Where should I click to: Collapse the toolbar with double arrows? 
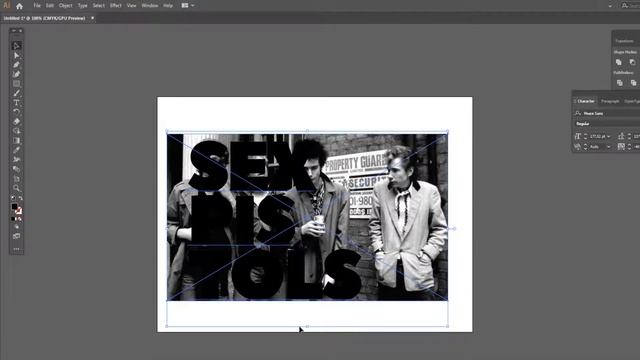pos(13,31)
